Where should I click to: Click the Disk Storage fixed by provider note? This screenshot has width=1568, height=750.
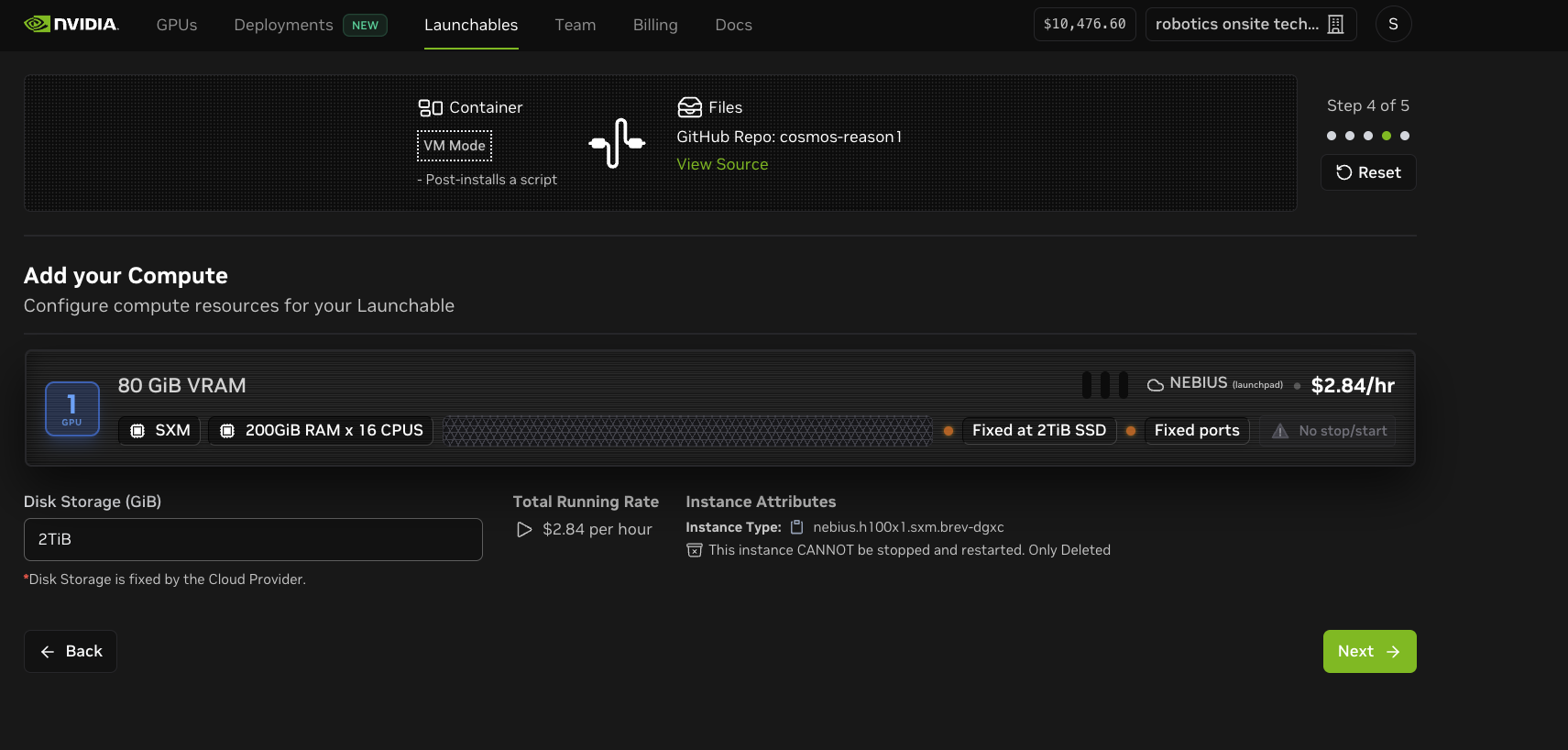tap(165, 579)
